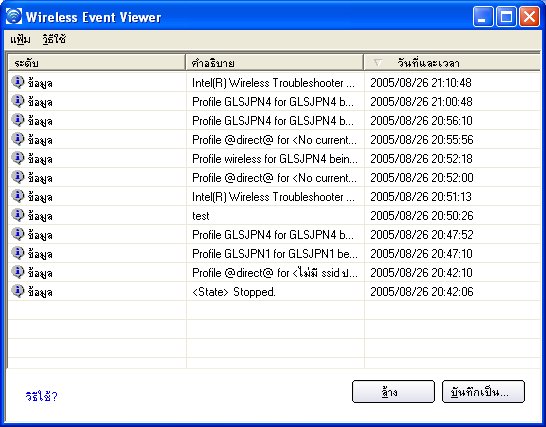The height and width of the screenshot is (427, 546).
Task: Click the Wireless Event Viewer title bar icon
Action: tap(14, 16)
